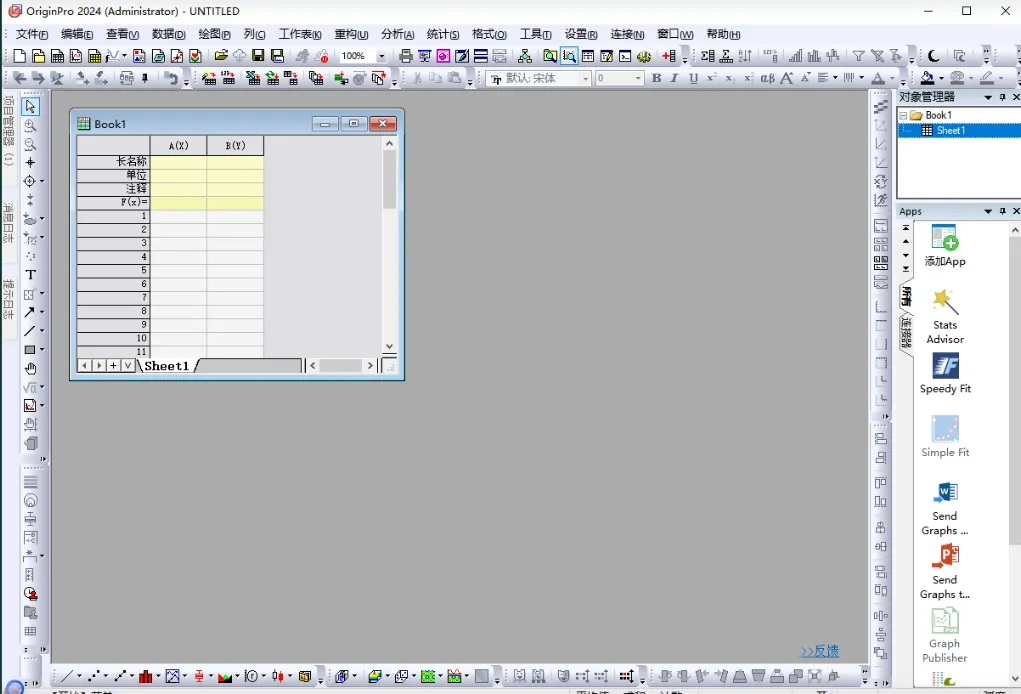Select the Sheet1 tab in Book1
The width and height of the screenshot is (1021, 694).
click(x=167, y=366)
